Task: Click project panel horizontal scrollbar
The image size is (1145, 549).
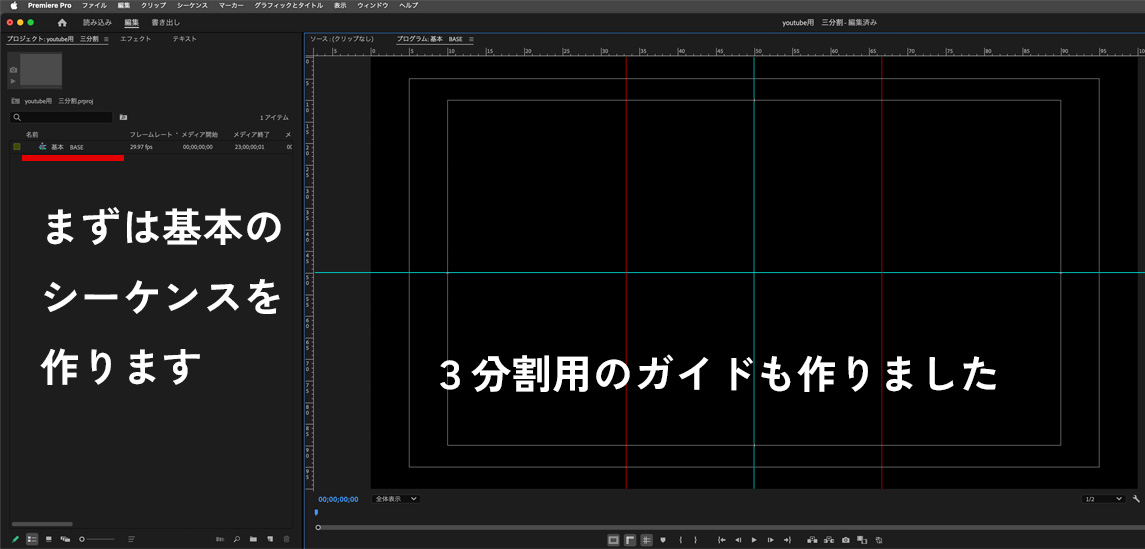Action: click(x=42, y=524)
